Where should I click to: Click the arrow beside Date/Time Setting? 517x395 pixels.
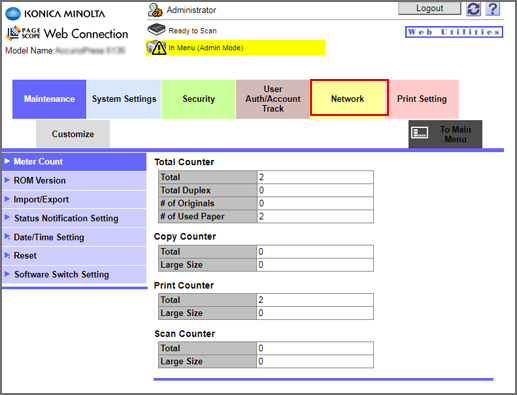click(7, 237)
